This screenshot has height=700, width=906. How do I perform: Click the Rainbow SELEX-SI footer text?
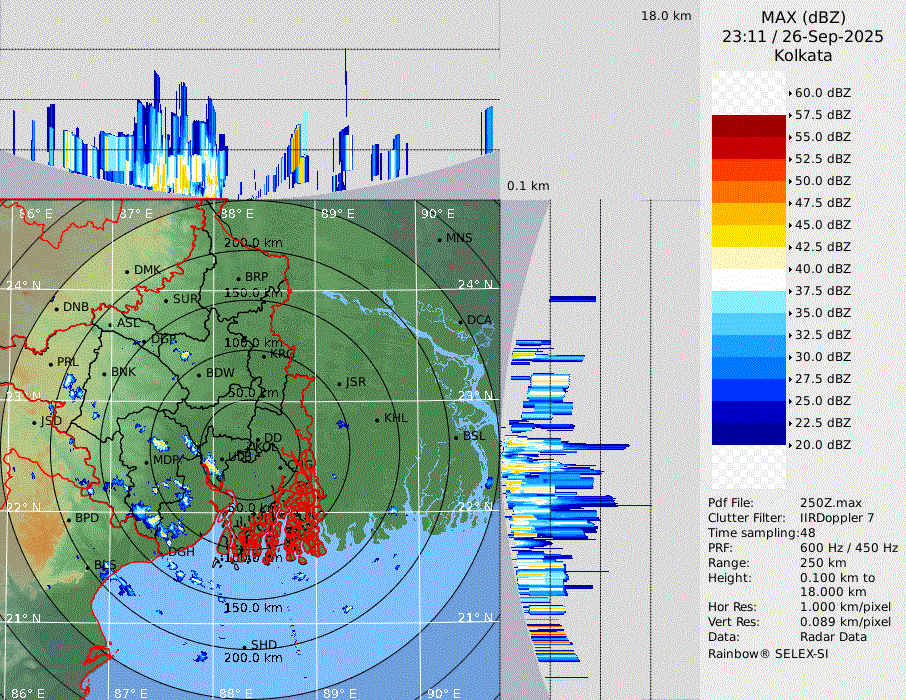click(x=768, y=653)
